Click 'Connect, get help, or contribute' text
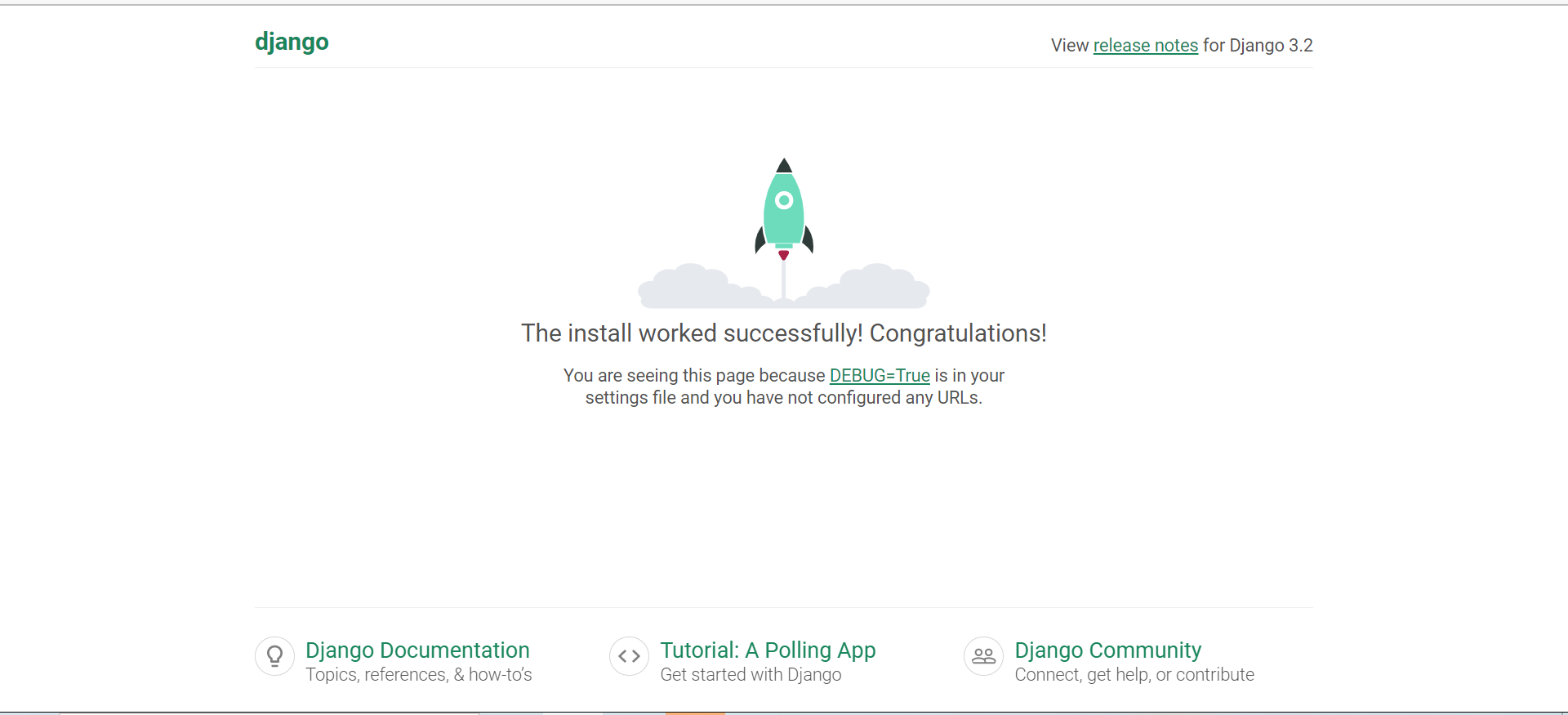The height and width of the screenshot is (715, 1568). [x=1134, y=675]
